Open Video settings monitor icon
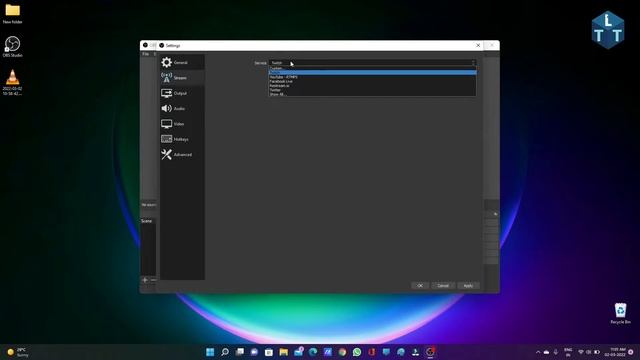The image size is (640, 360). point(167,124)
